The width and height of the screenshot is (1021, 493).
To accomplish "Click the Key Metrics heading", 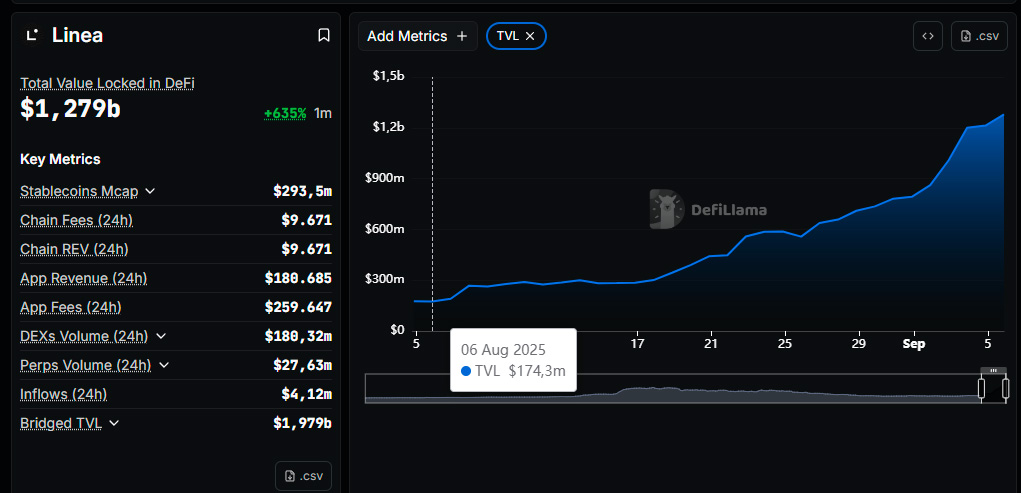I will 60,159.
